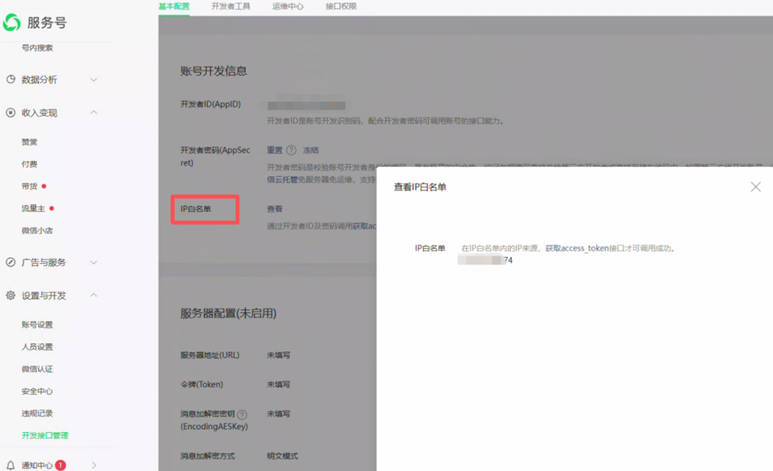Click the 重置 link for AppSecret

click(275, 150)
